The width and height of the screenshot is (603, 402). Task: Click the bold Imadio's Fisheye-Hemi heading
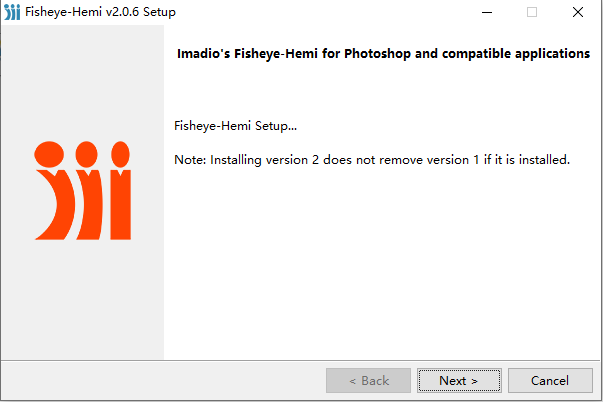382,53
